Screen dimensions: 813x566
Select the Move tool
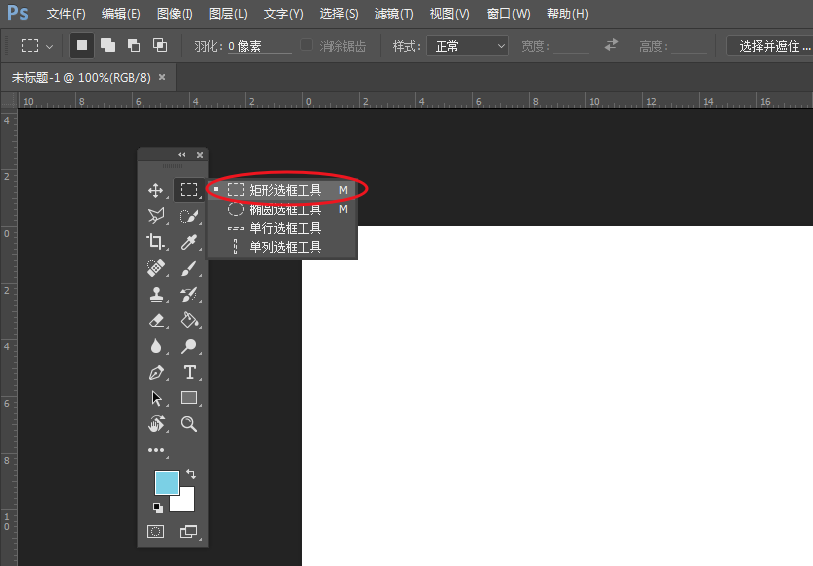click(x=156, y=190)
